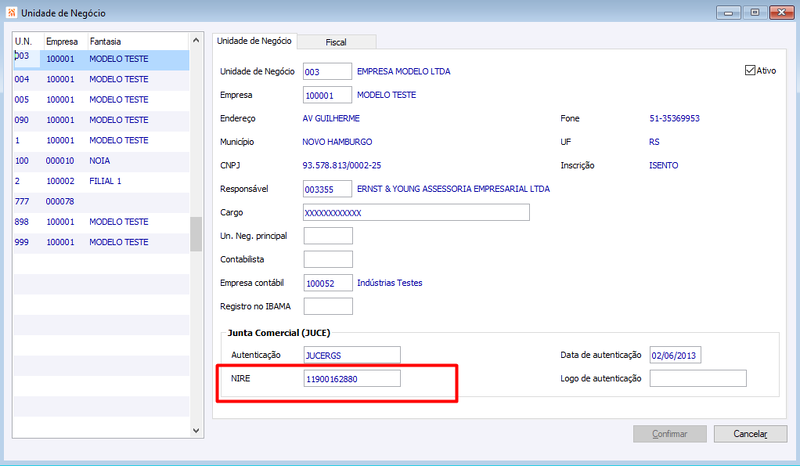Click the NIRE field 11900162880

tap(352, 379)
